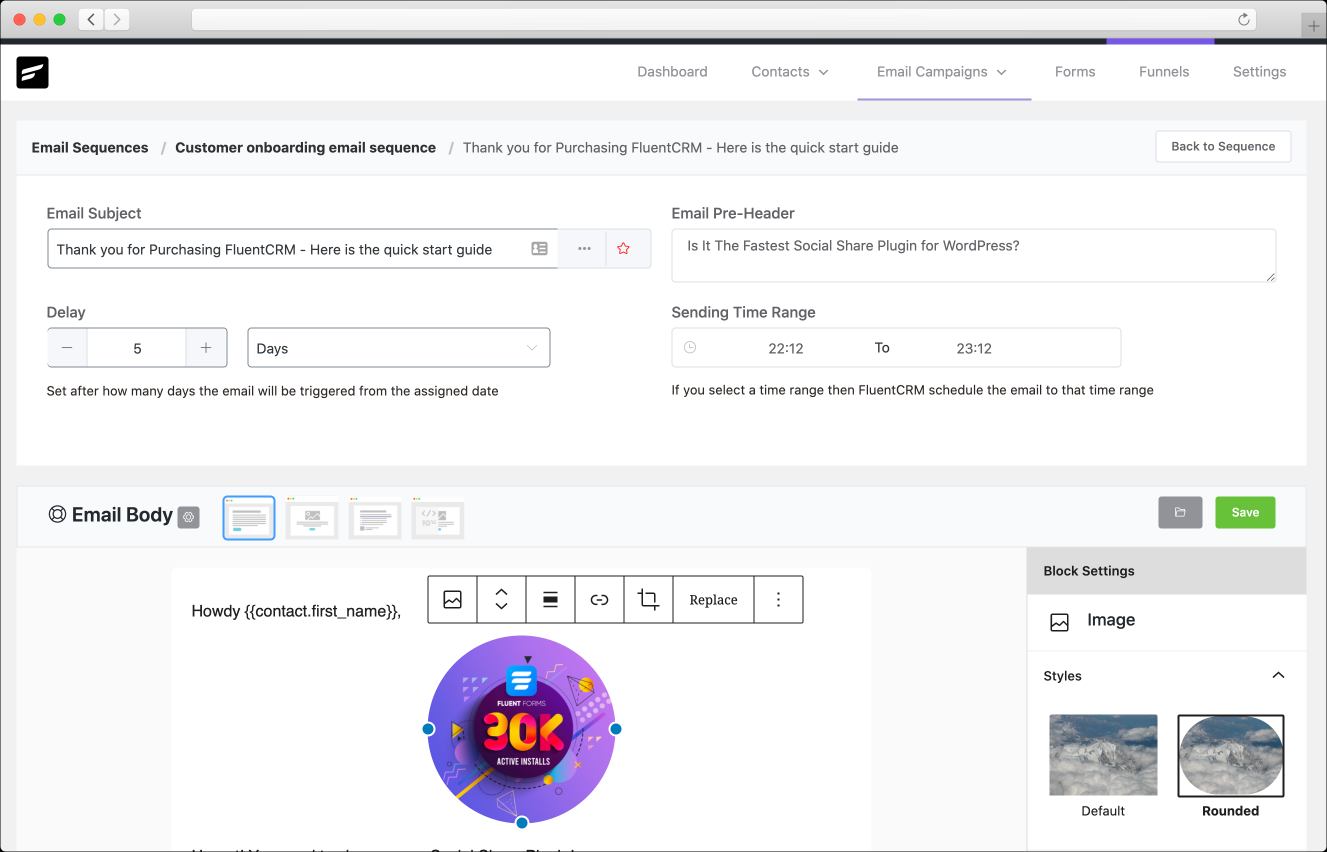Go to the Funnels tab

click(1163, 72)
